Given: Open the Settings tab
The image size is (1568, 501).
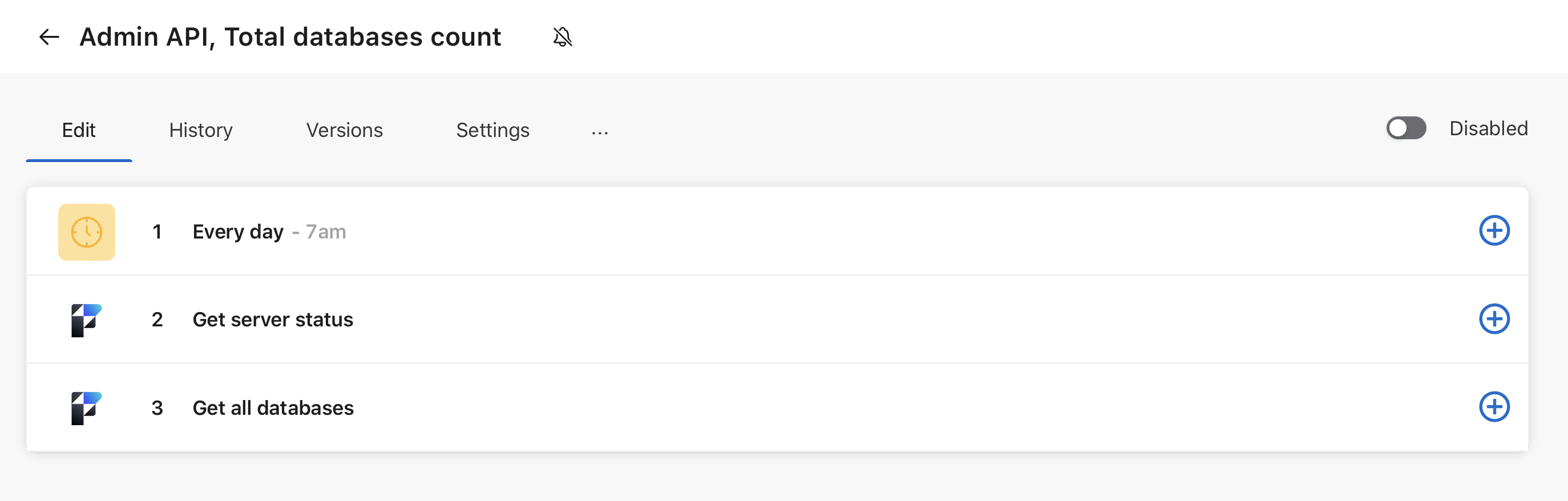Looking at the screenshot, I should (x=493, y=130).
